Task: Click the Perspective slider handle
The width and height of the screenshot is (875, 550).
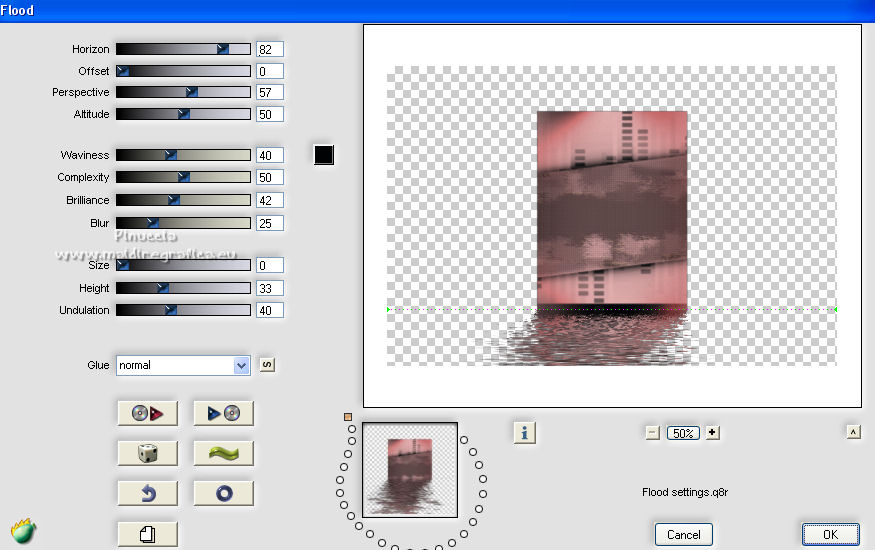Action: pyautogui.click(x=191, y=91)
